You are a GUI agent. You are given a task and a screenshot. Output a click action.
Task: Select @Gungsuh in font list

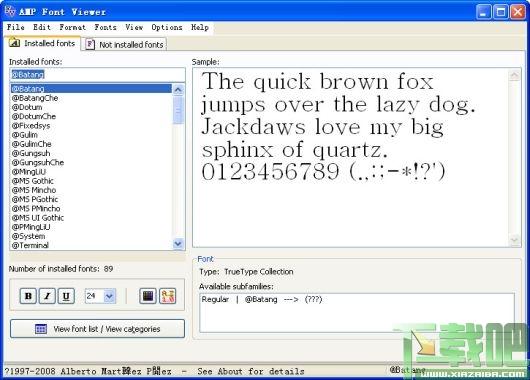click(x=91, y=153)
